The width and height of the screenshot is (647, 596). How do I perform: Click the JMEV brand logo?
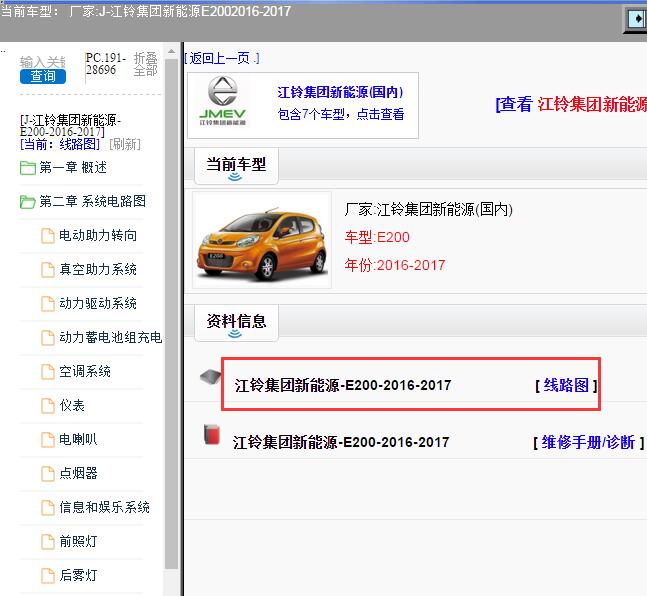[222, 101]
